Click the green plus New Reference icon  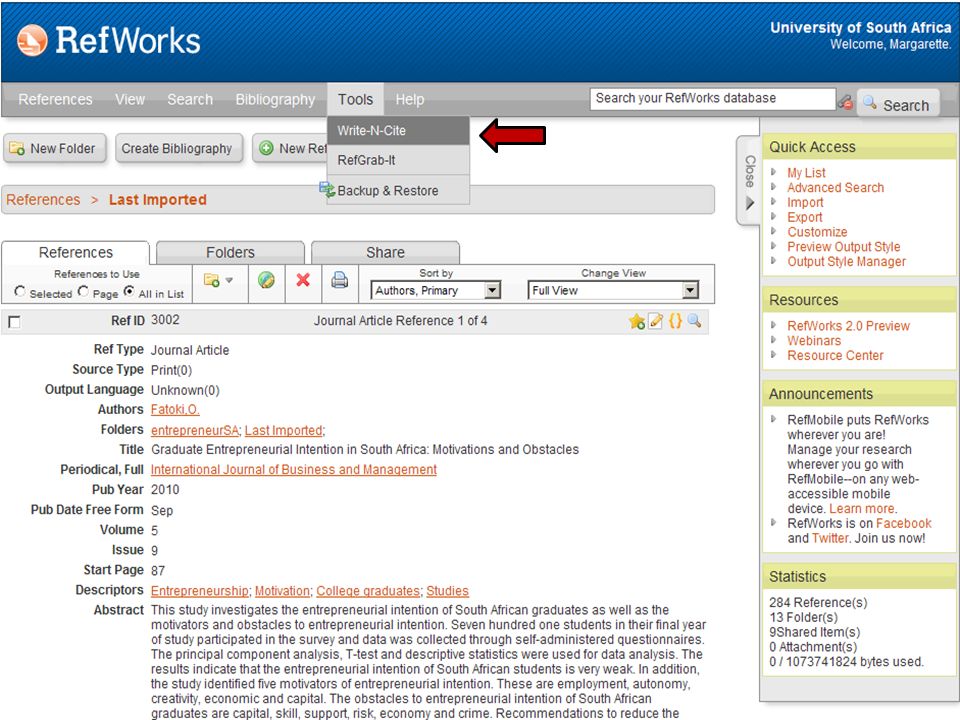tap(266, 148)
